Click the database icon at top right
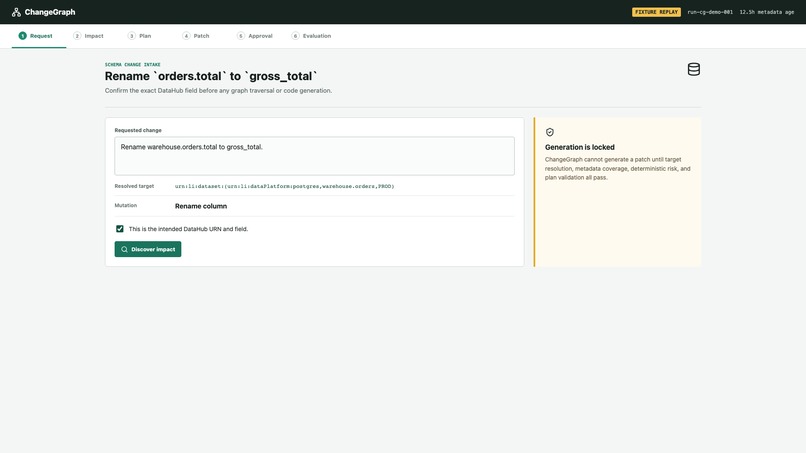Screen dimensions: 806x453 click(x=693, y=69)
